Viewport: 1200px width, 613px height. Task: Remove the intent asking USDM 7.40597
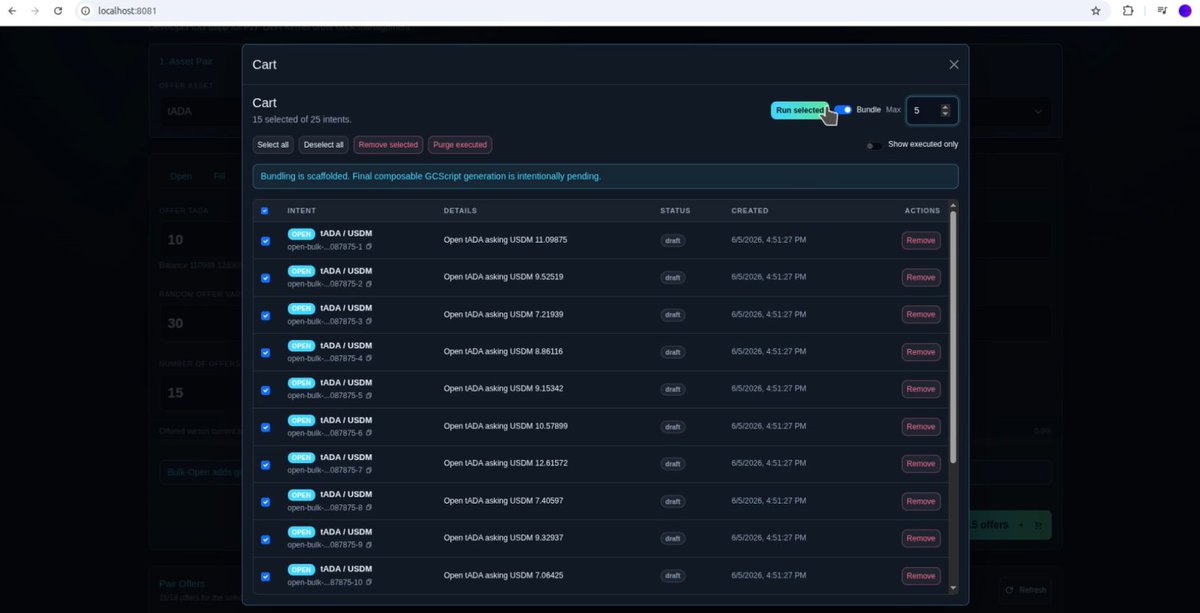921,501
